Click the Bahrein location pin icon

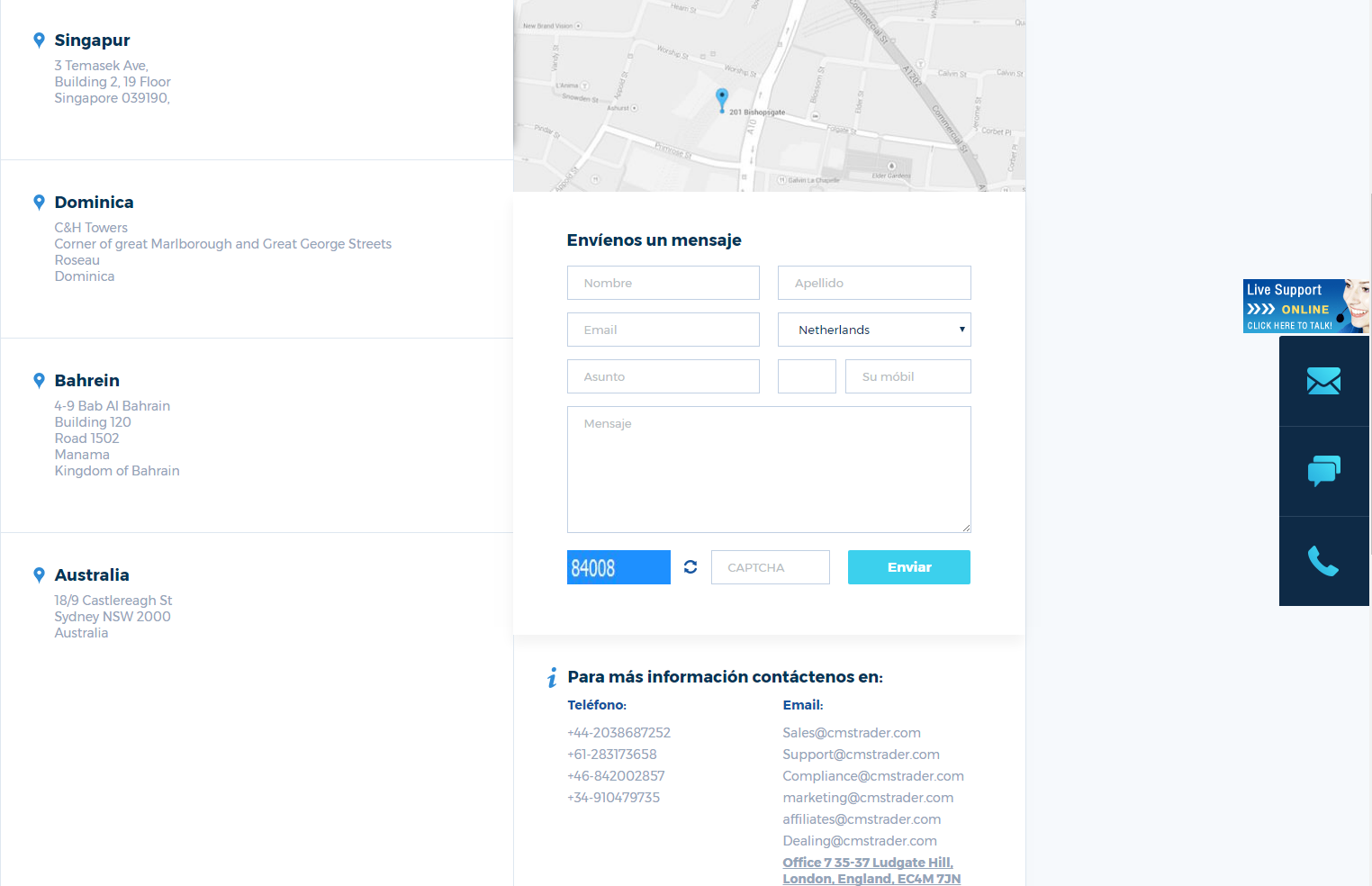(39, 380)
